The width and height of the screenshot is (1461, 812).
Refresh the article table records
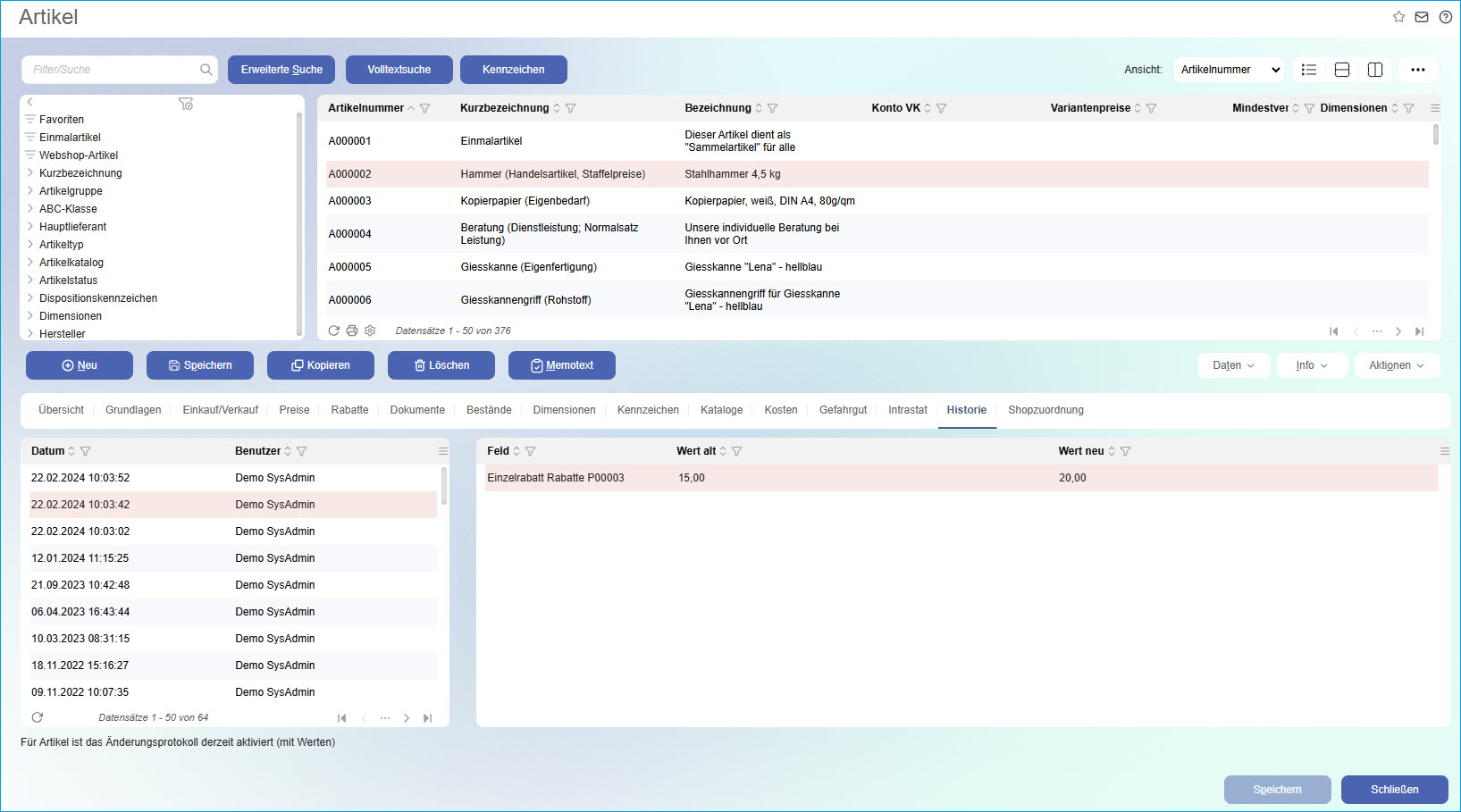[x=333, y=331]
